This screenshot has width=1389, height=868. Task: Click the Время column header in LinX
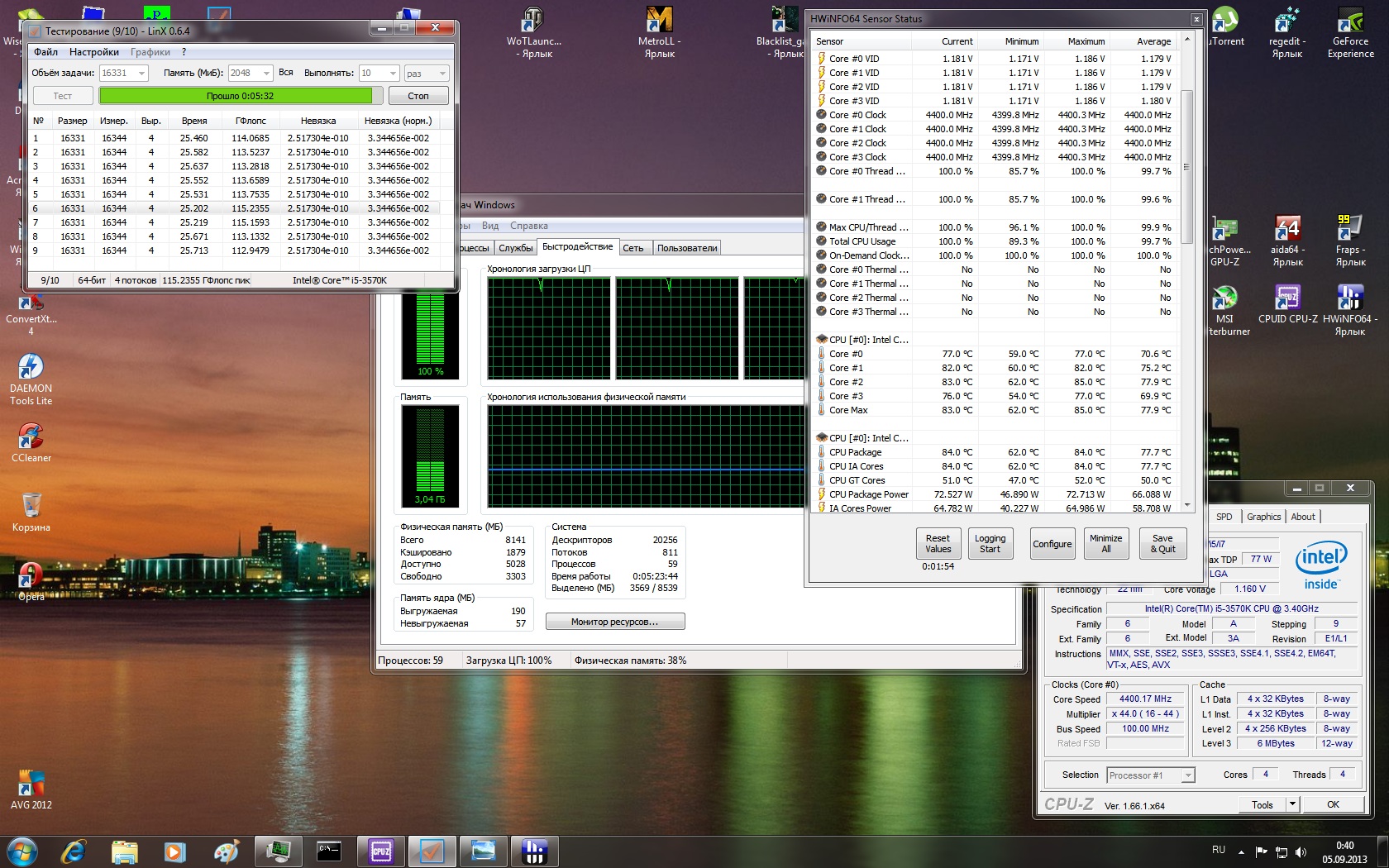[x=194, y=121]
